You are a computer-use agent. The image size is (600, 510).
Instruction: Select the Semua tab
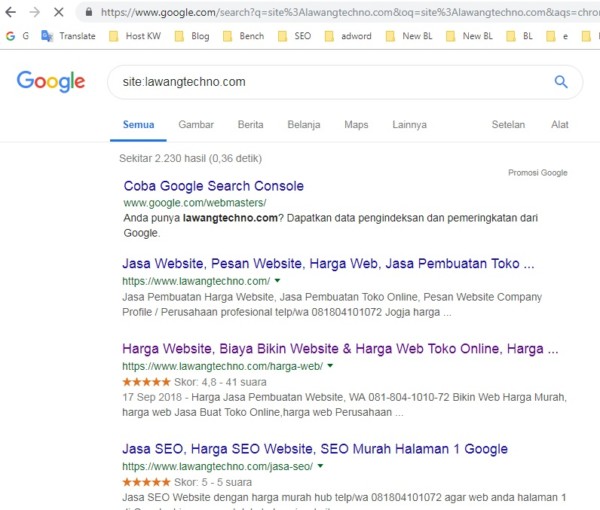pos(138,125)
